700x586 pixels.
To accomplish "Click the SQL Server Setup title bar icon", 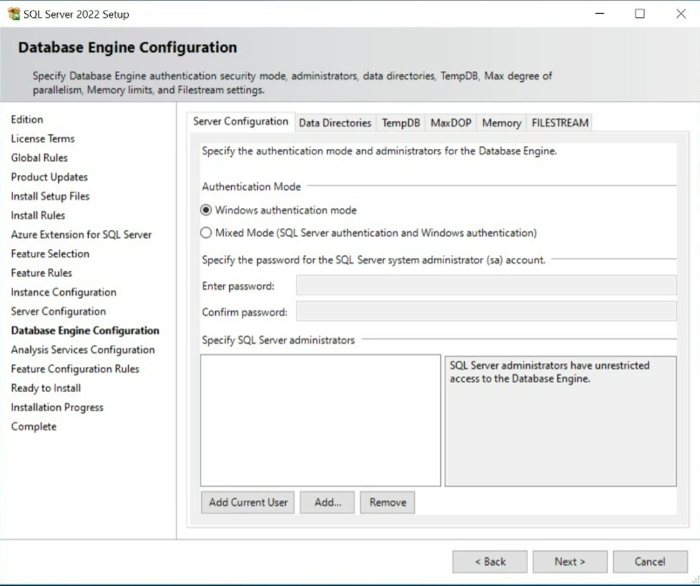I will [14, 14].
